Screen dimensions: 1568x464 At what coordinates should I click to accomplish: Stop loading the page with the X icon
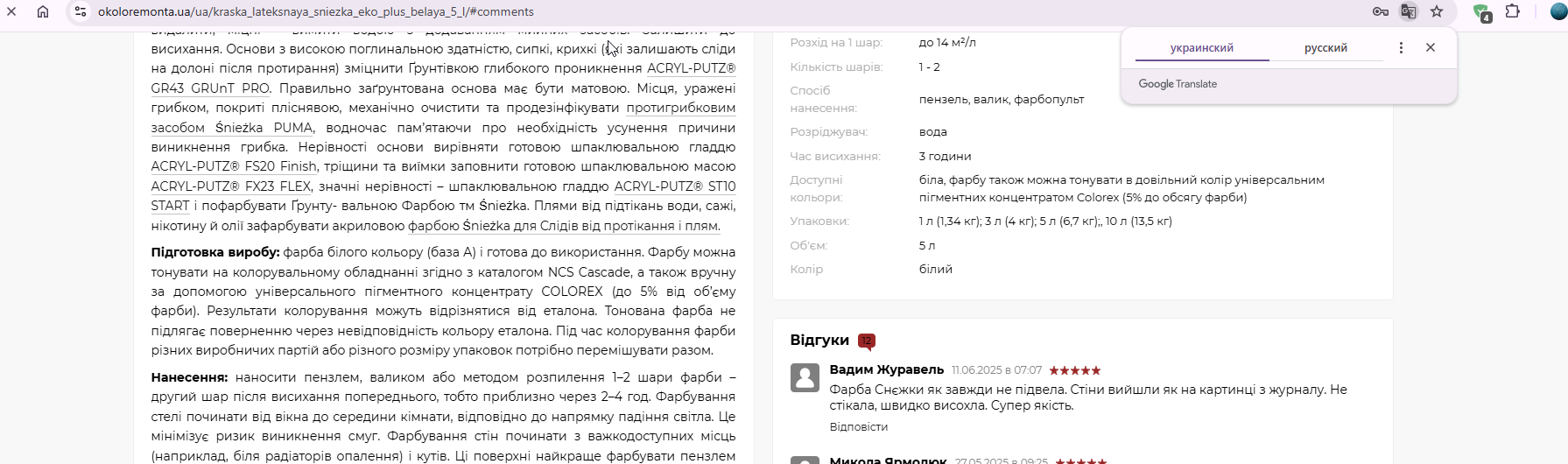pos(12,11)
